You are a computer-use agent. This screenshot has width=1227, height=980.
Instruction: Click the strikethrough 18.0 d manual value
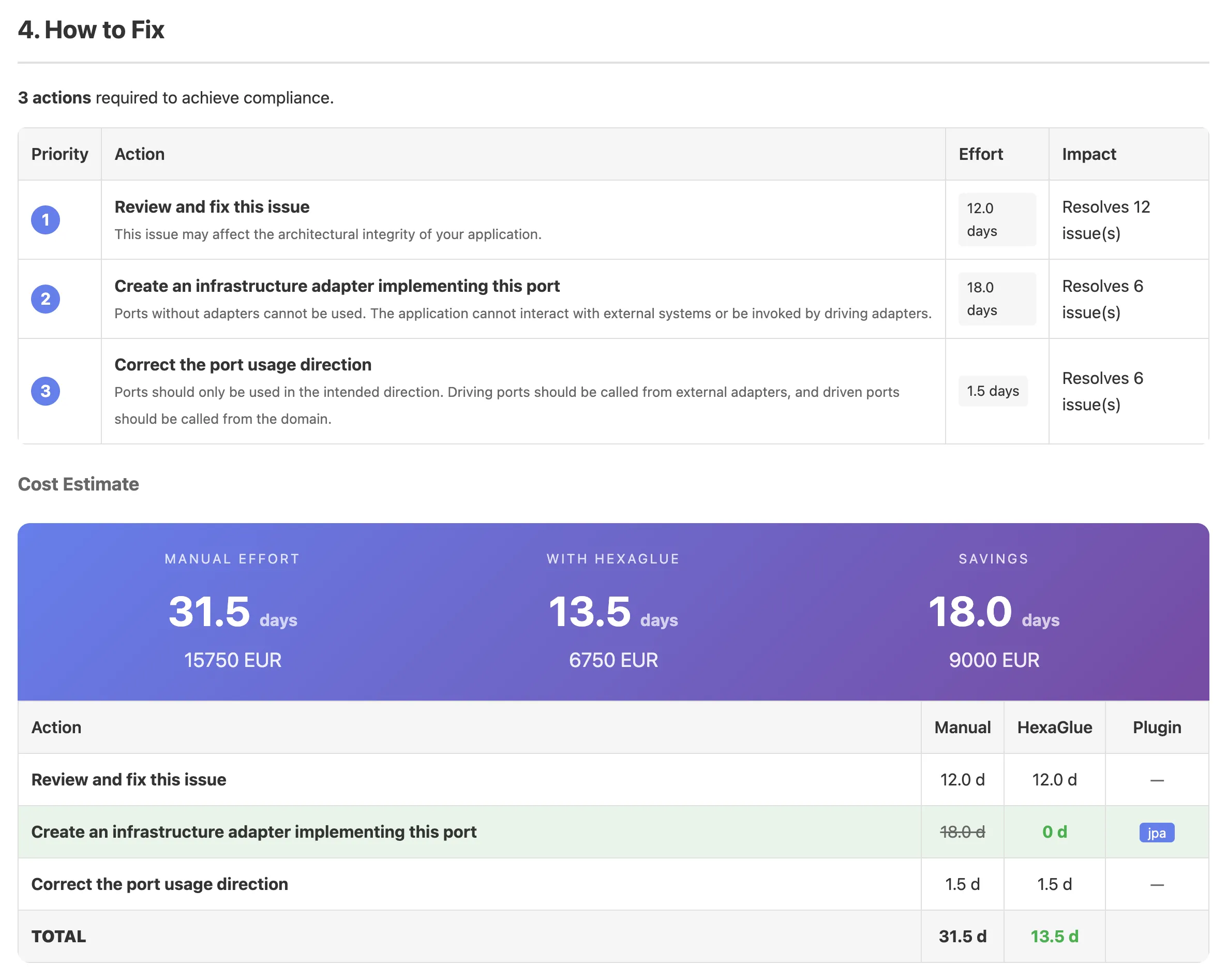click(962, 832)
